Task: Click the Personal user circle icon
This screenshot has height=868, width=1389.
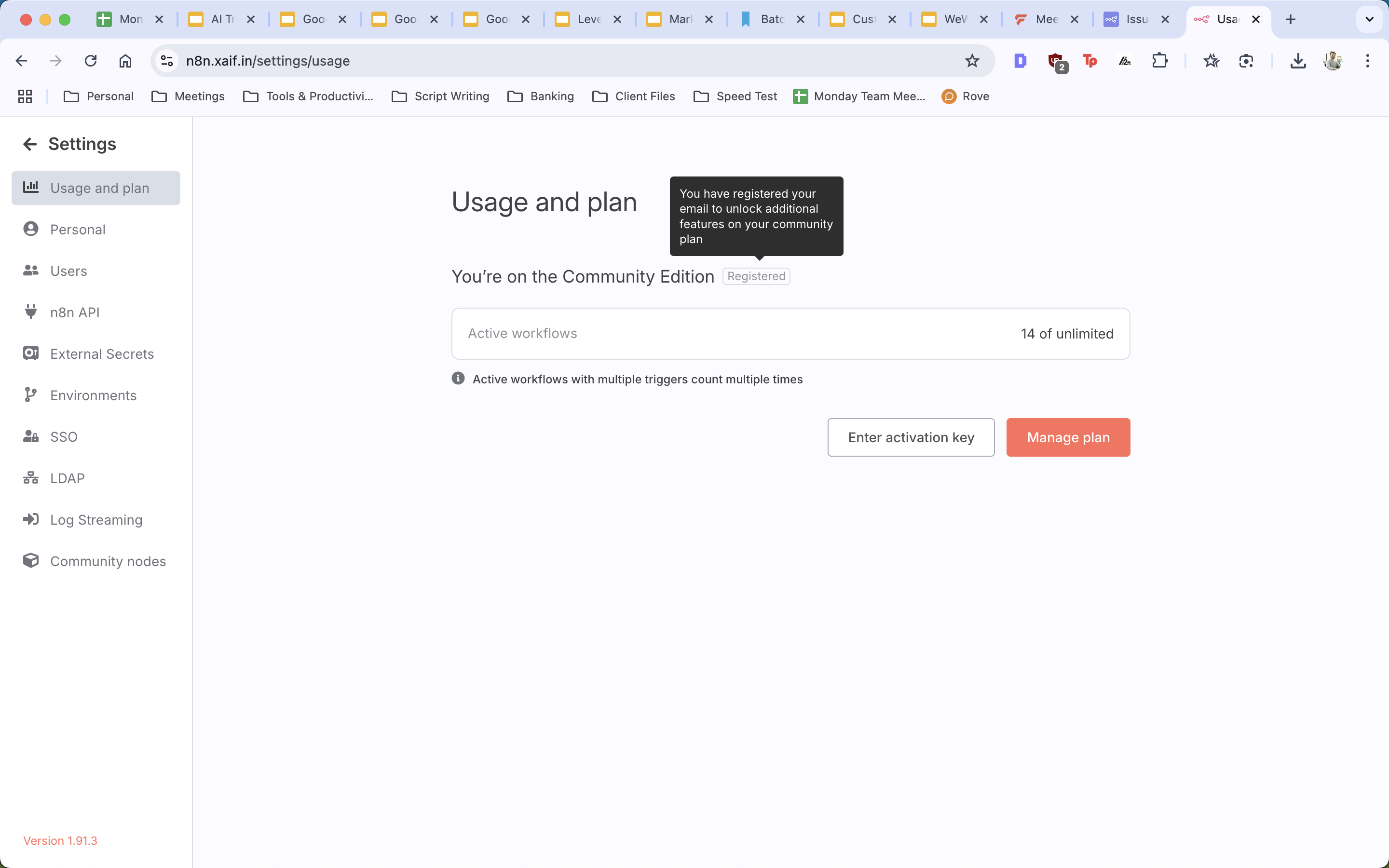Action: coord(30,229)
